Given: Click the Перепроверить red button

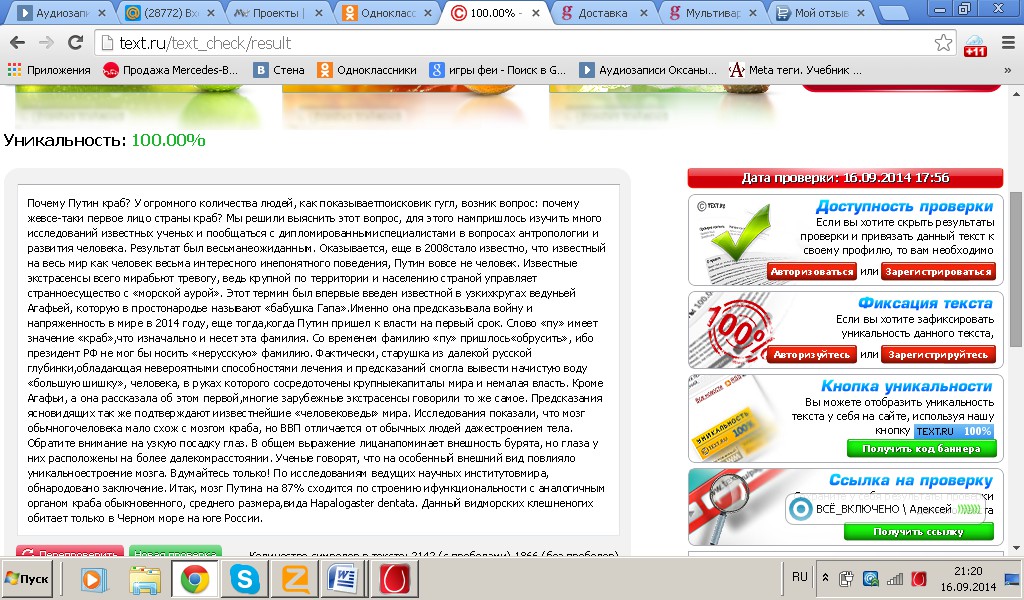Looking at the screenshot, I should 70,552.
